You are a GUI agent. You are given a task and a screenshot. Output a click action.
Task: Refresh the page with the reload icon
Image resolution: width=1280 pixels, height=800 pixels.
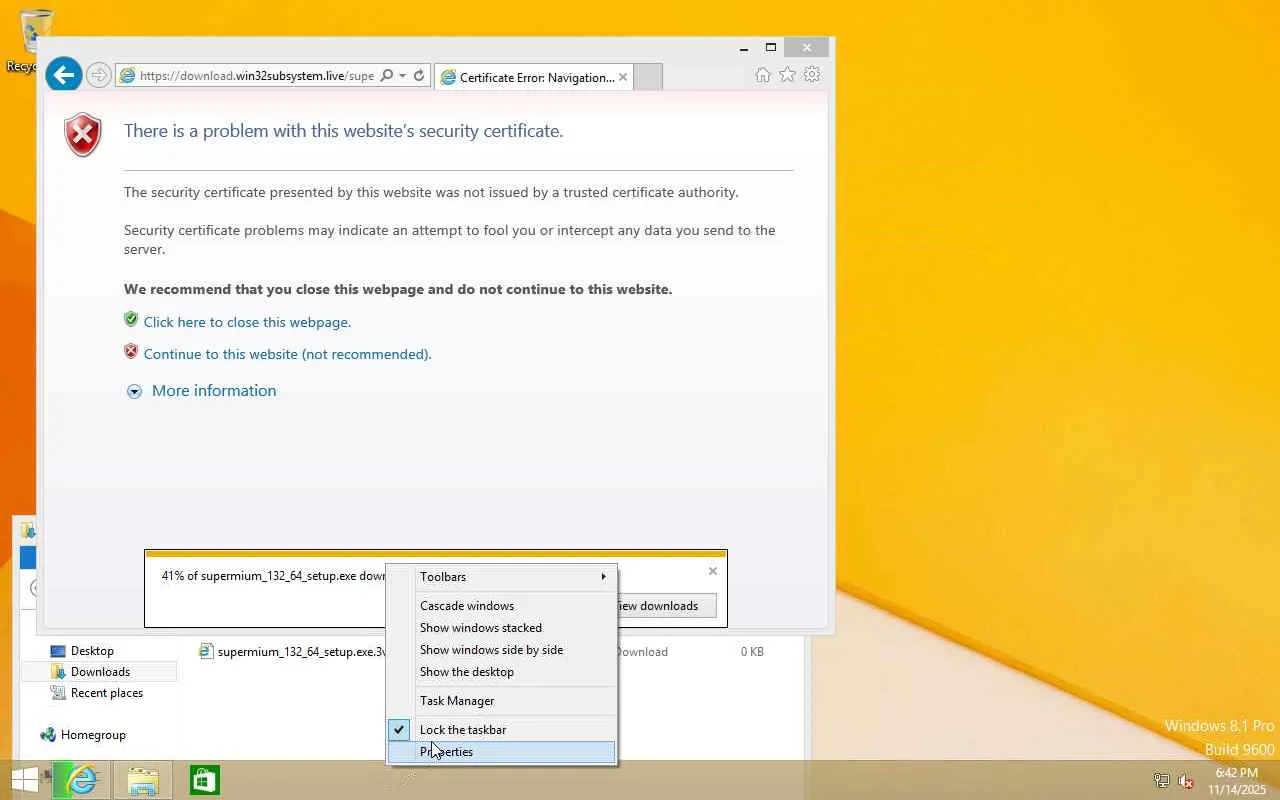419,76
